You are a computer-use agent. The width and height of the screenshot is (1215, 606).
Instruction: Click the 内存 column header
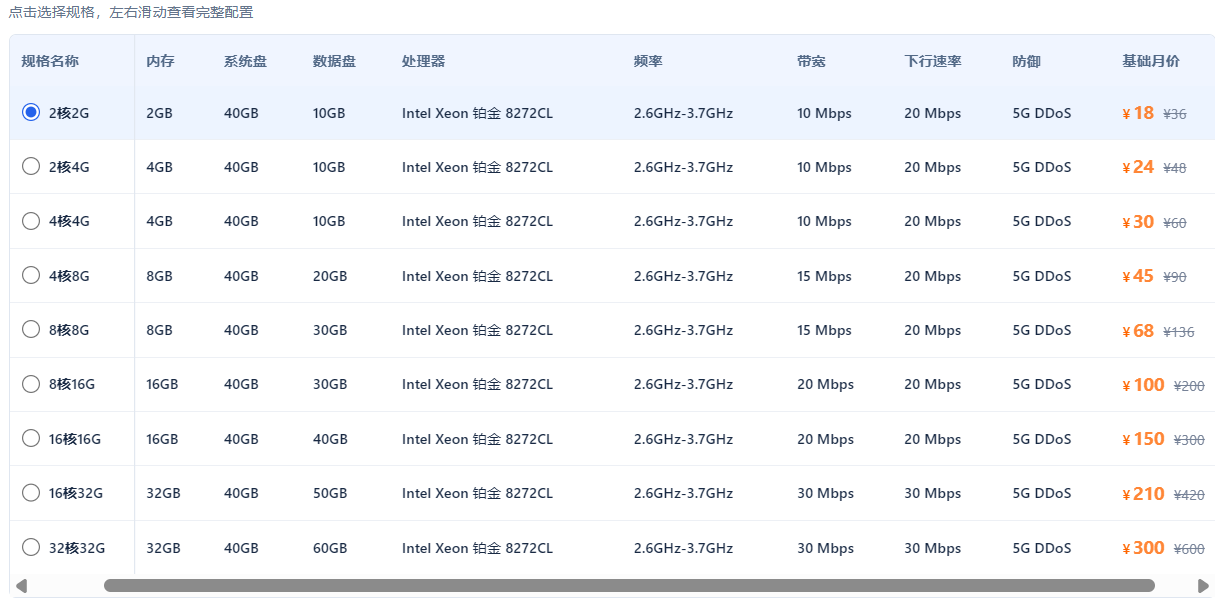tap(160, 61)
